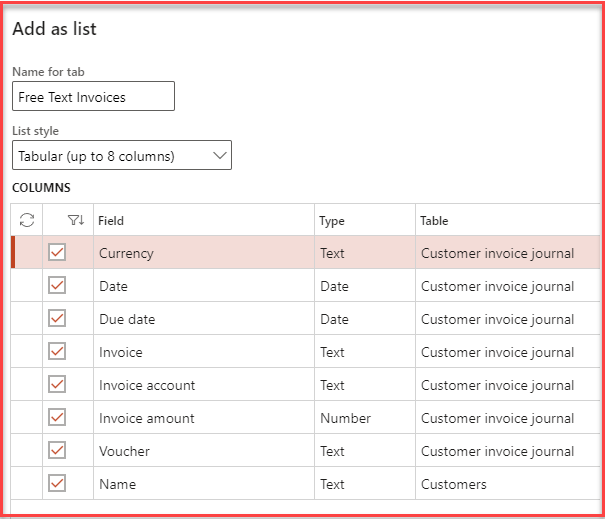The height and width of the screenshot is (519, 605).
Task: Open the List style dropdown
Action: tap(122, 156)
